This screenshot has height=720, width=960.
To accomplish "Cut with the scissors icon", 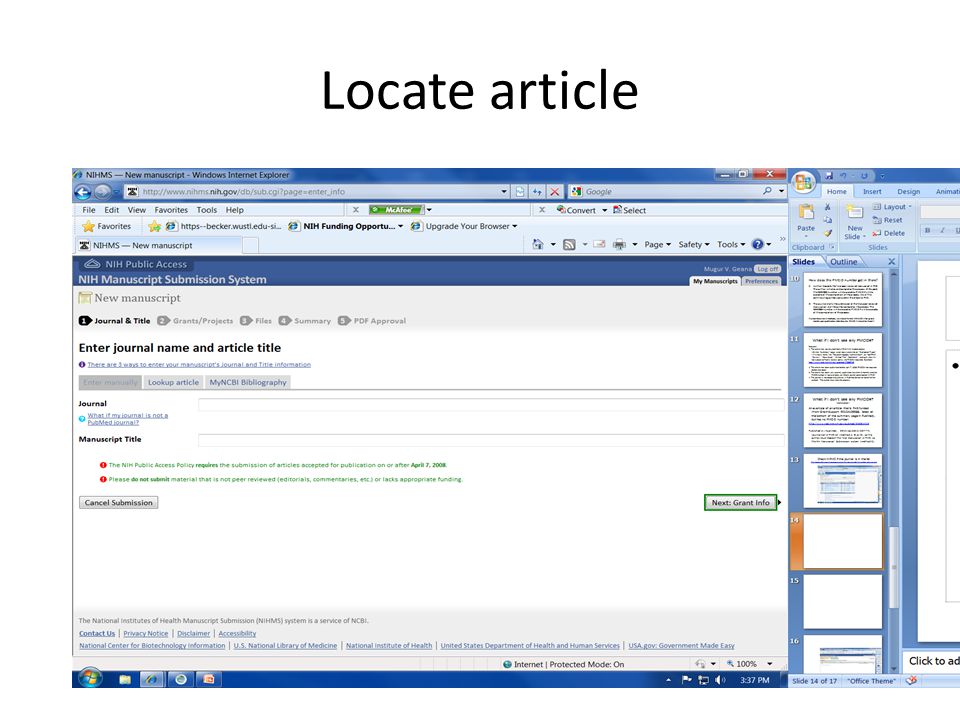I will coord(828,207).
